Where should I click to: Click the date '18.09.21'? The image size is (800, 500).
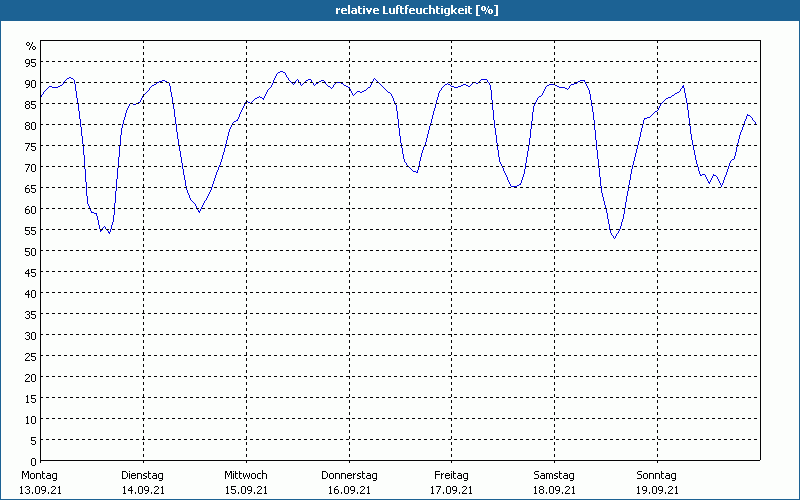click(x=554, y=490)
